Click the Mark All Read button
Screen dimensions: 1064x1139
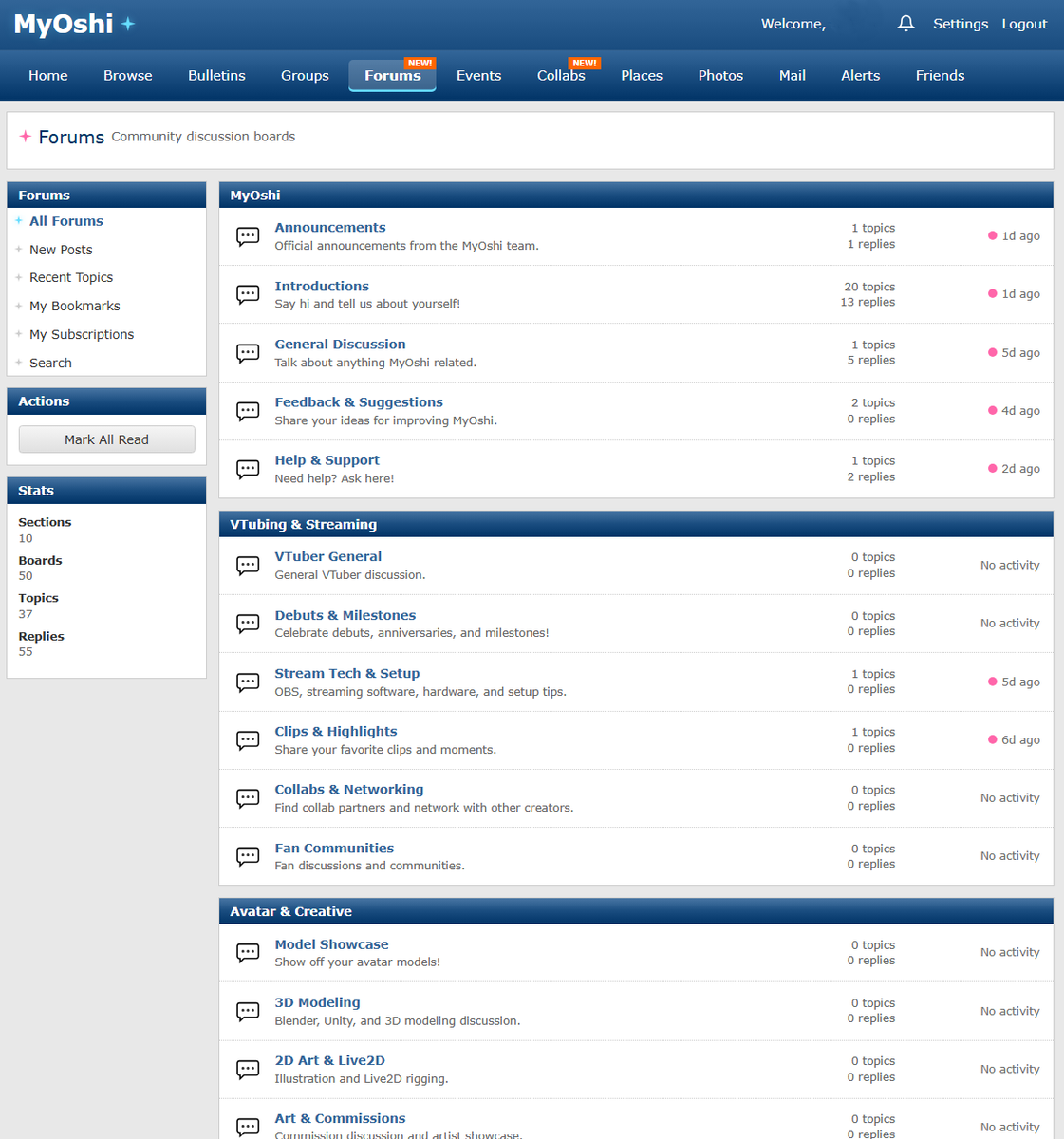(x=107, y=439)
